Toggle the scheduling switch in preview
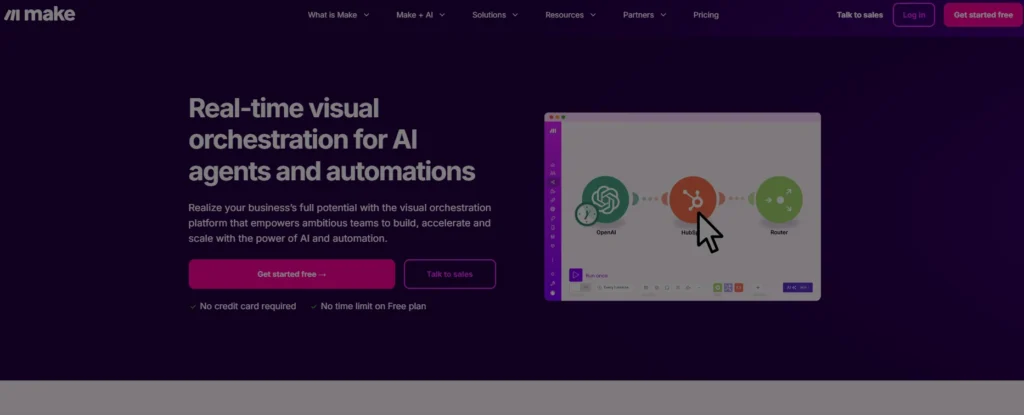This screenshot has height=415, width=1024. click(580, 288)
